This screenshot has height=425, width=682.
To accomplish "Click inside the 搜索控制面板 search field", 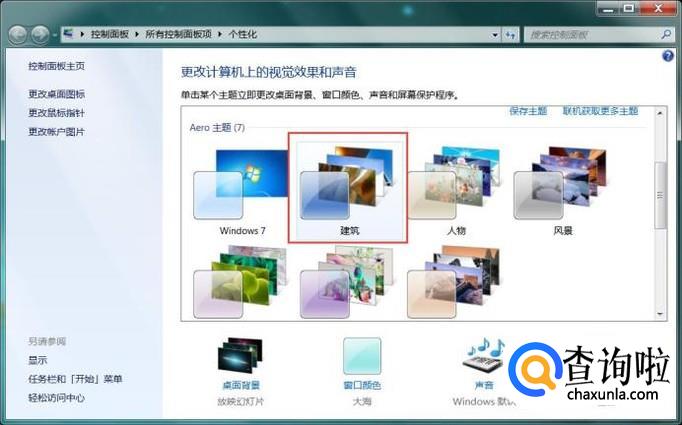I will (x=590, y=34).
